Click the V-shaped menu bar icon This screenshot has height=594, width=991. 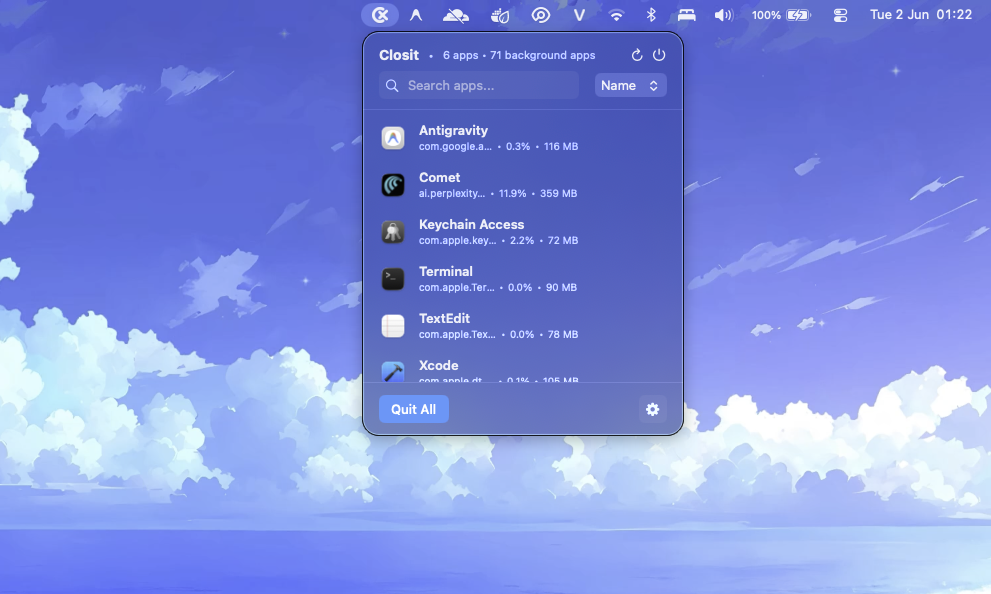pyautogui.click(x=579, y=15)
